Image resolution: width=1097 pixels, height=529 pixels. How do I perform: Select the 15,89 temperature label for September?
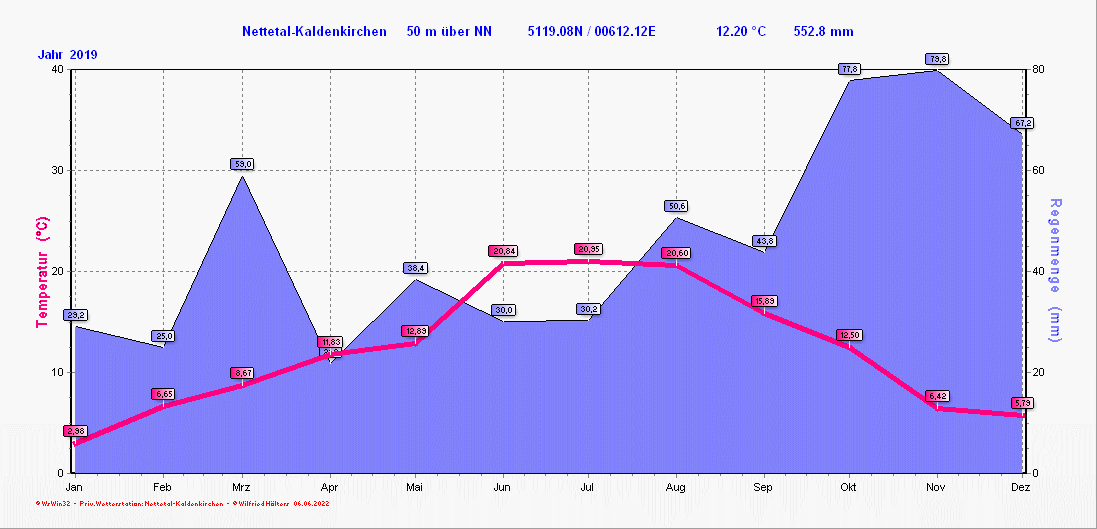[763, 301]
